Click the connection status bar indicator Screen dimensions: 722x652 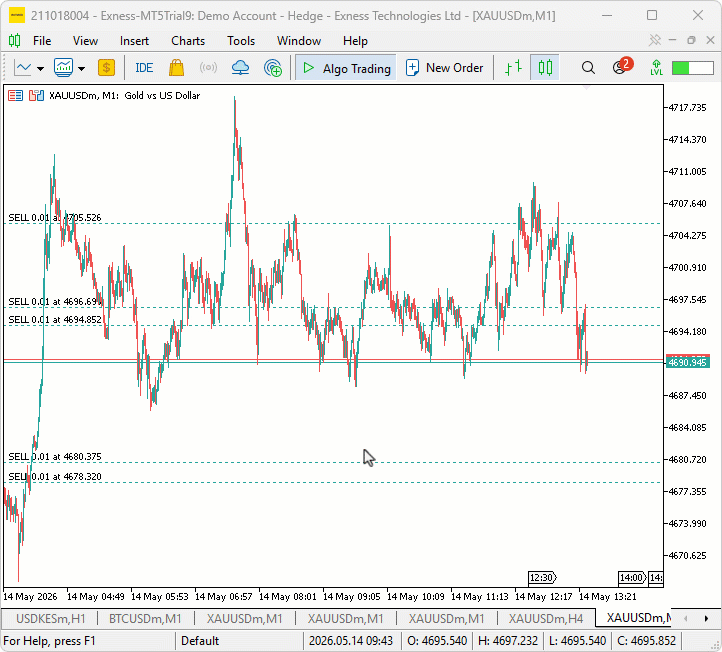click(693, 68)
